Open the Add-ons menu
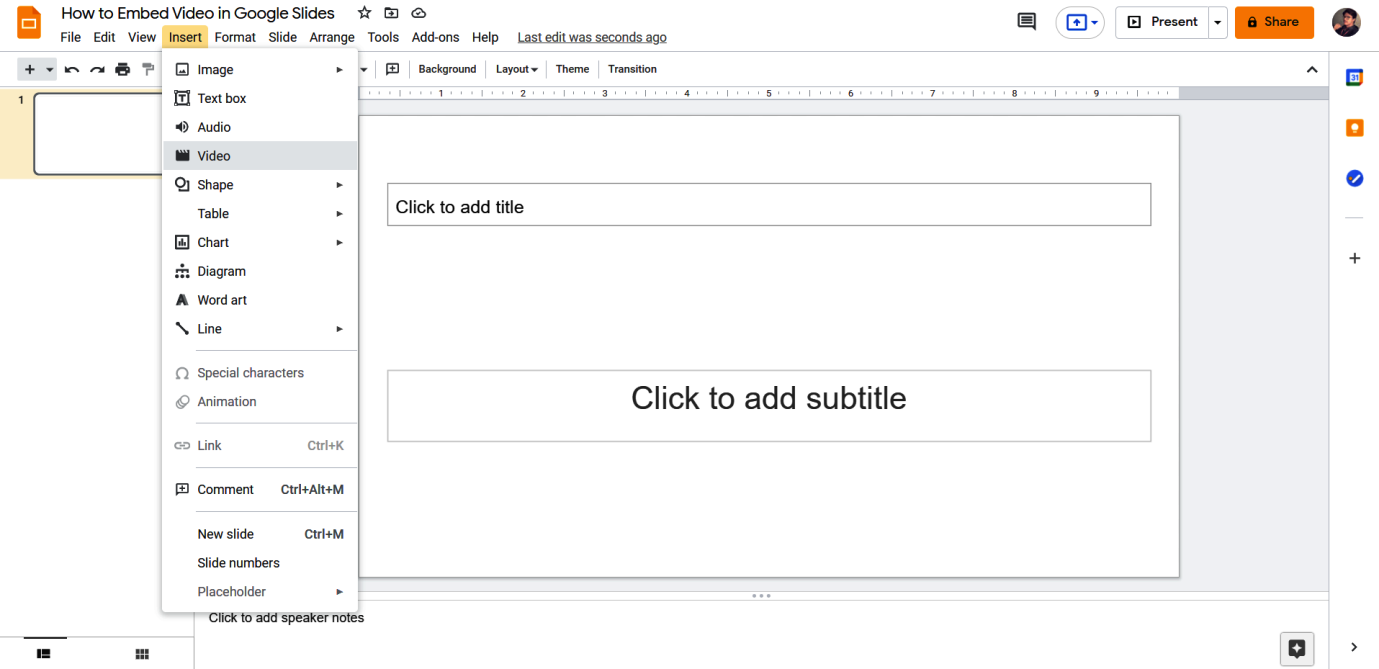 tap(436, 37)
